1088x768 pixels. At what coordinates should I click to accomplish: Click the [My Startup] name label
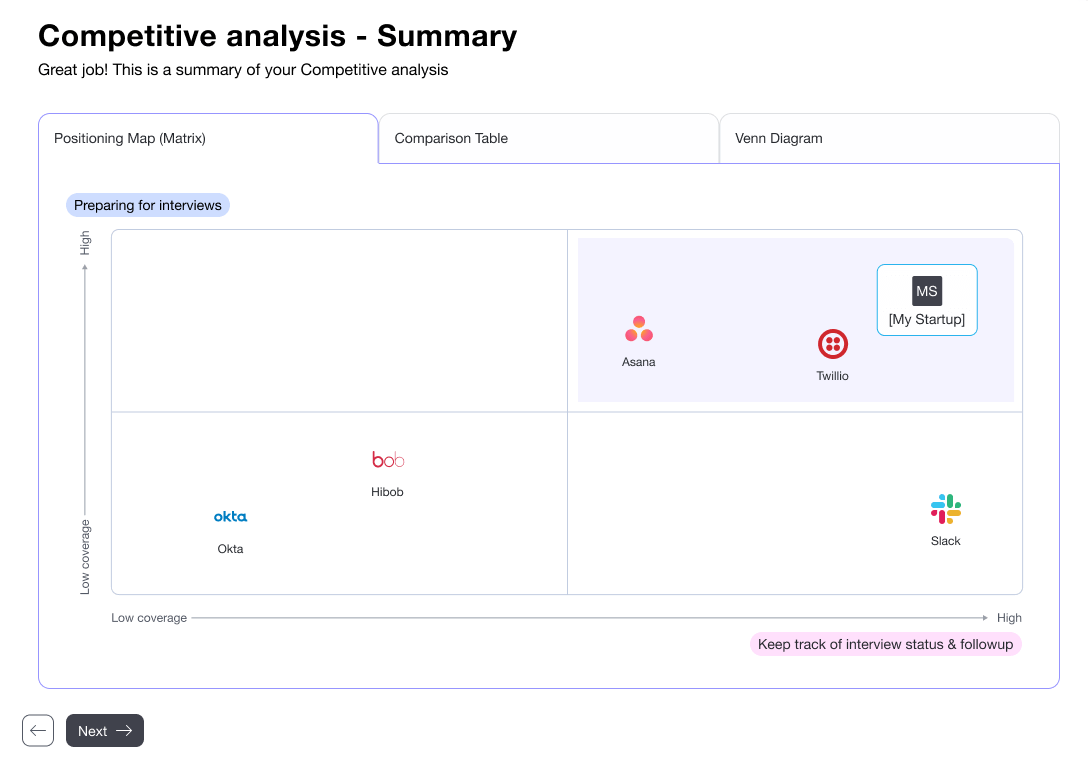pos(927,320)
